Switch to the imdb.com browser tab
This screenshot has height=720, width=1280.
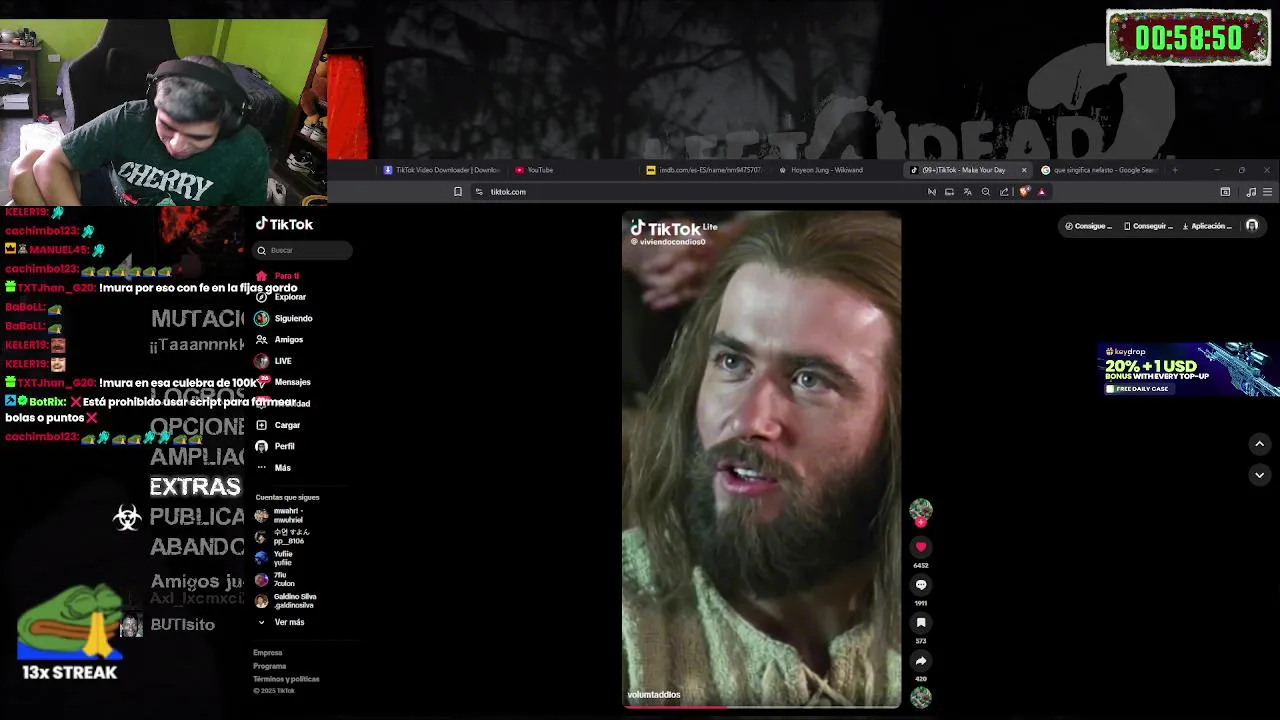click(x=706, y=170)
